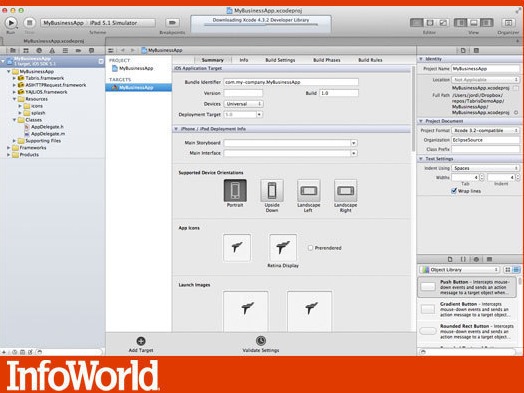Image resolution: width=524 pixels, height=393 pixels.
Task: Click the Organization field
Action: (x=486, y=140)
